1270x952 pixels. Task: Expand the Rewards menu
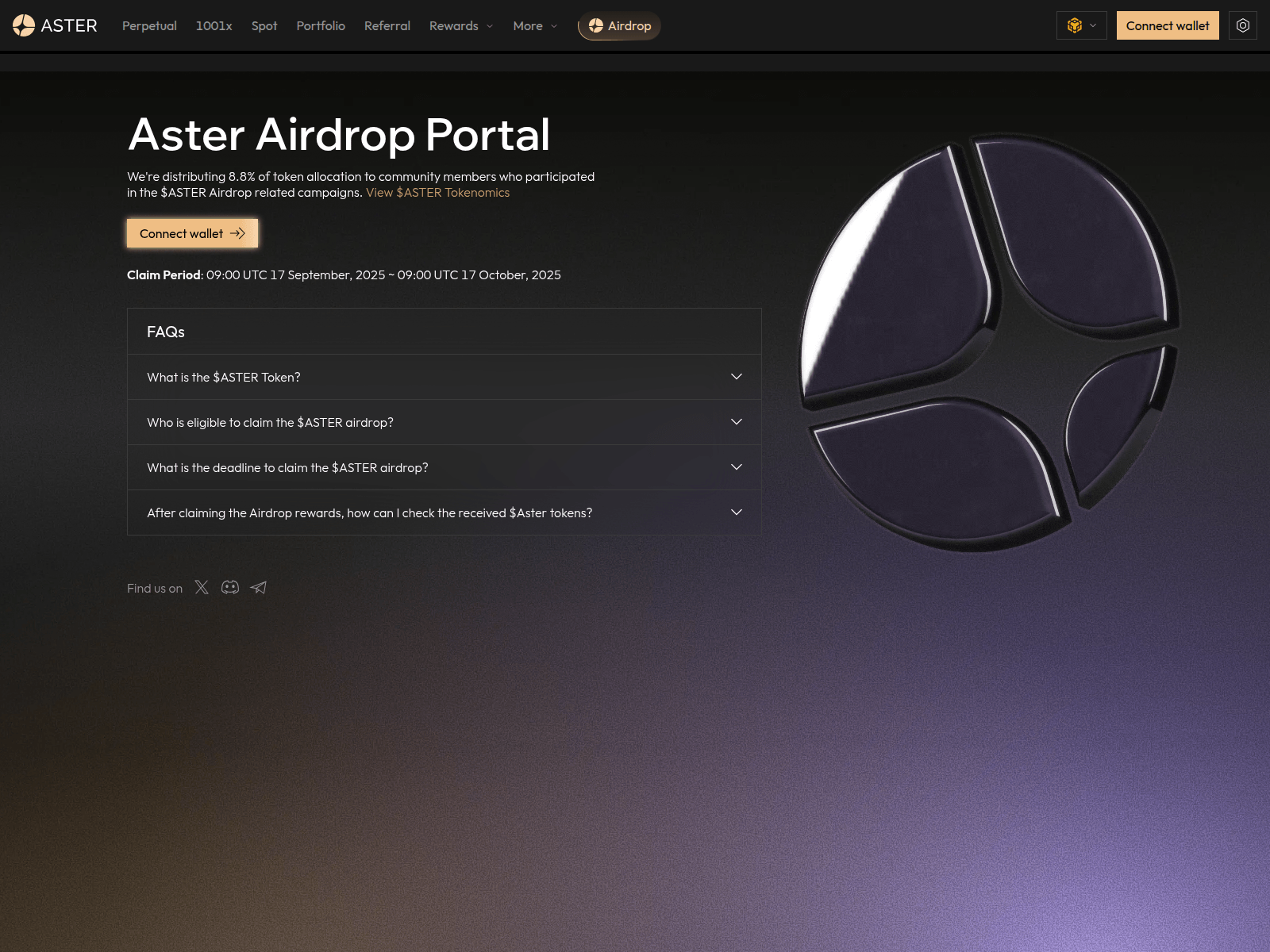(x=461, y=25)
